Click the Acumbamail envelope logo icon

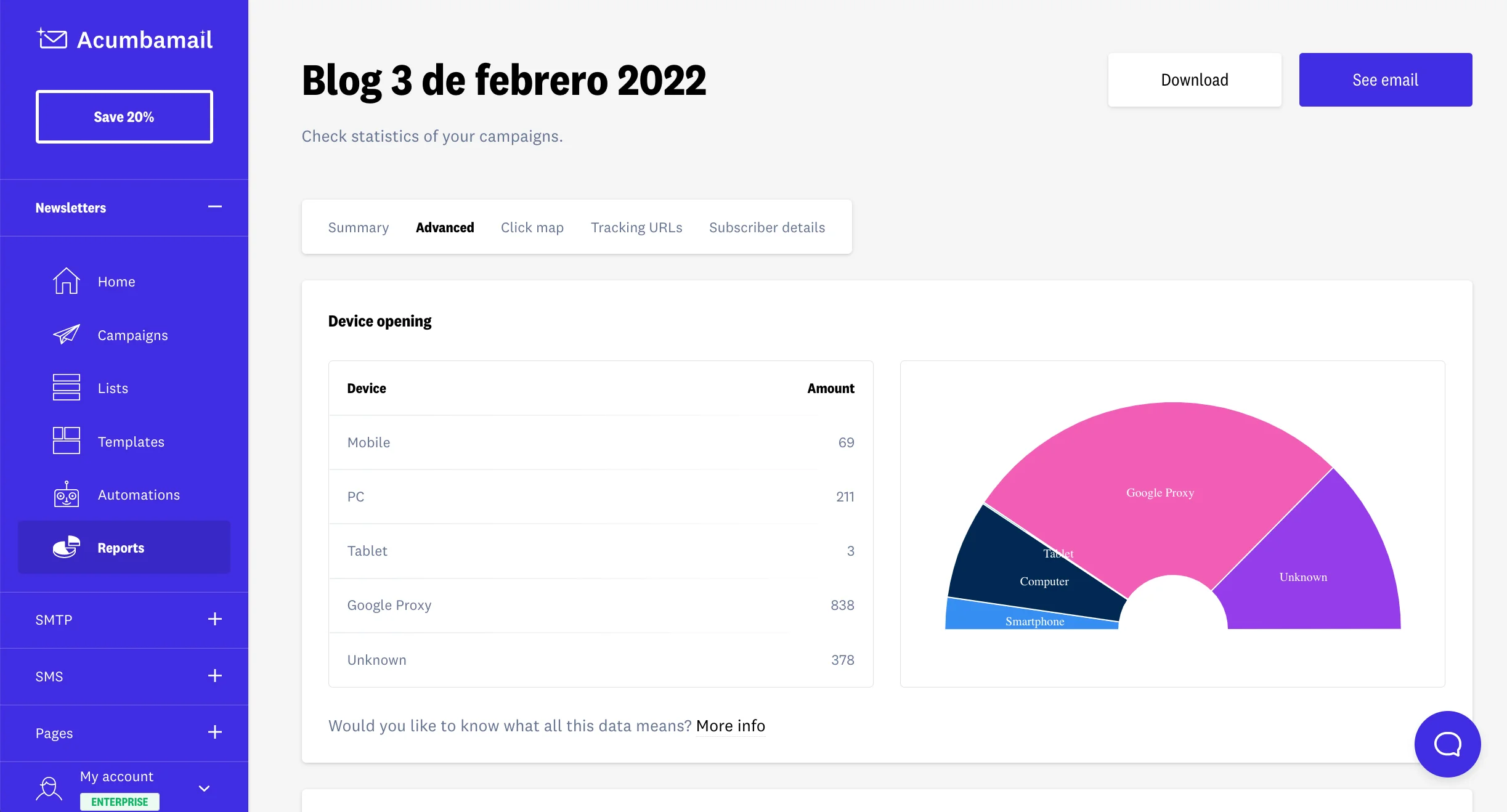pyautogui.click(x=52, y=39)
